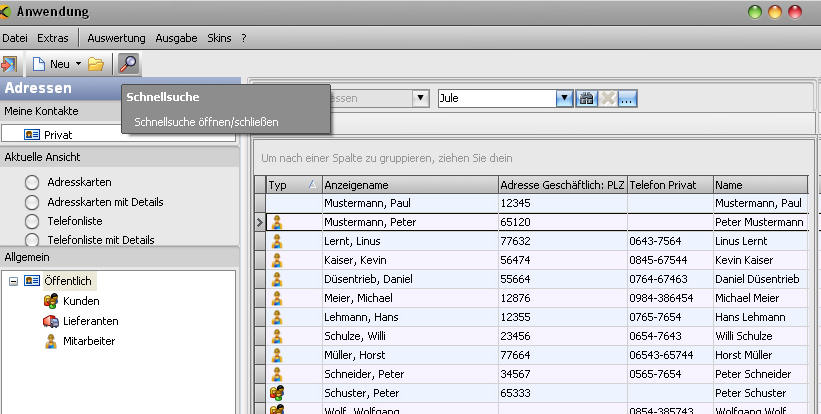Open dropdown of the Jule search field
Screen dimensions: 821x414
tap(564, 98)
